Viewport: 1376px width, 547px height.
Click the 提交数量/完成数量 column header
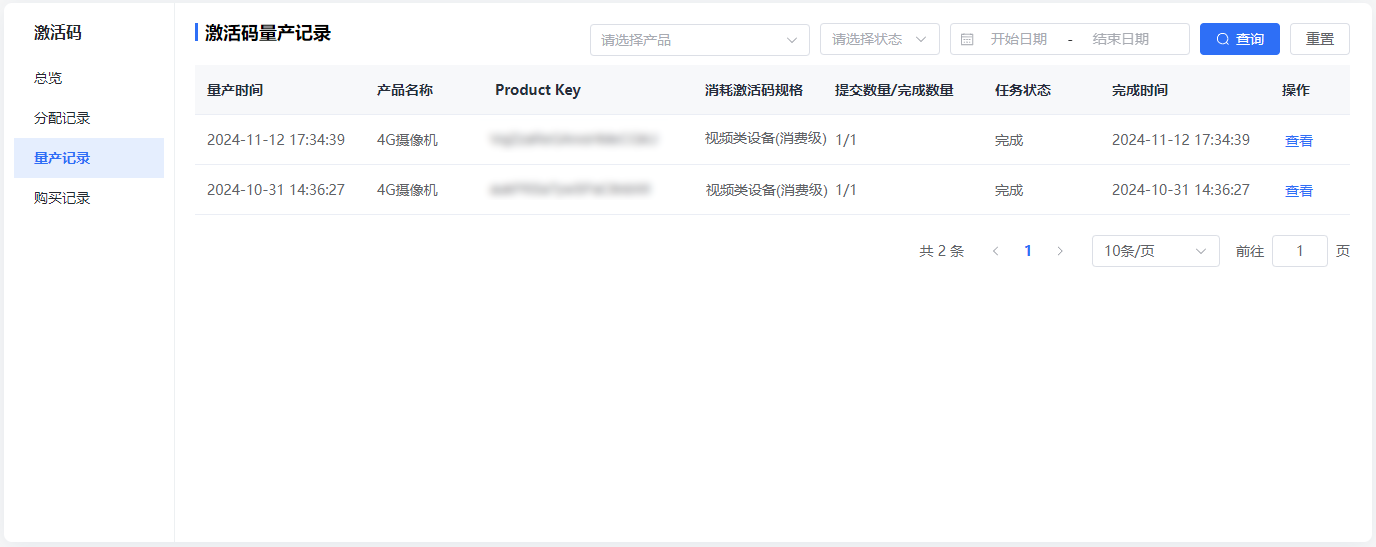(894, 90)
